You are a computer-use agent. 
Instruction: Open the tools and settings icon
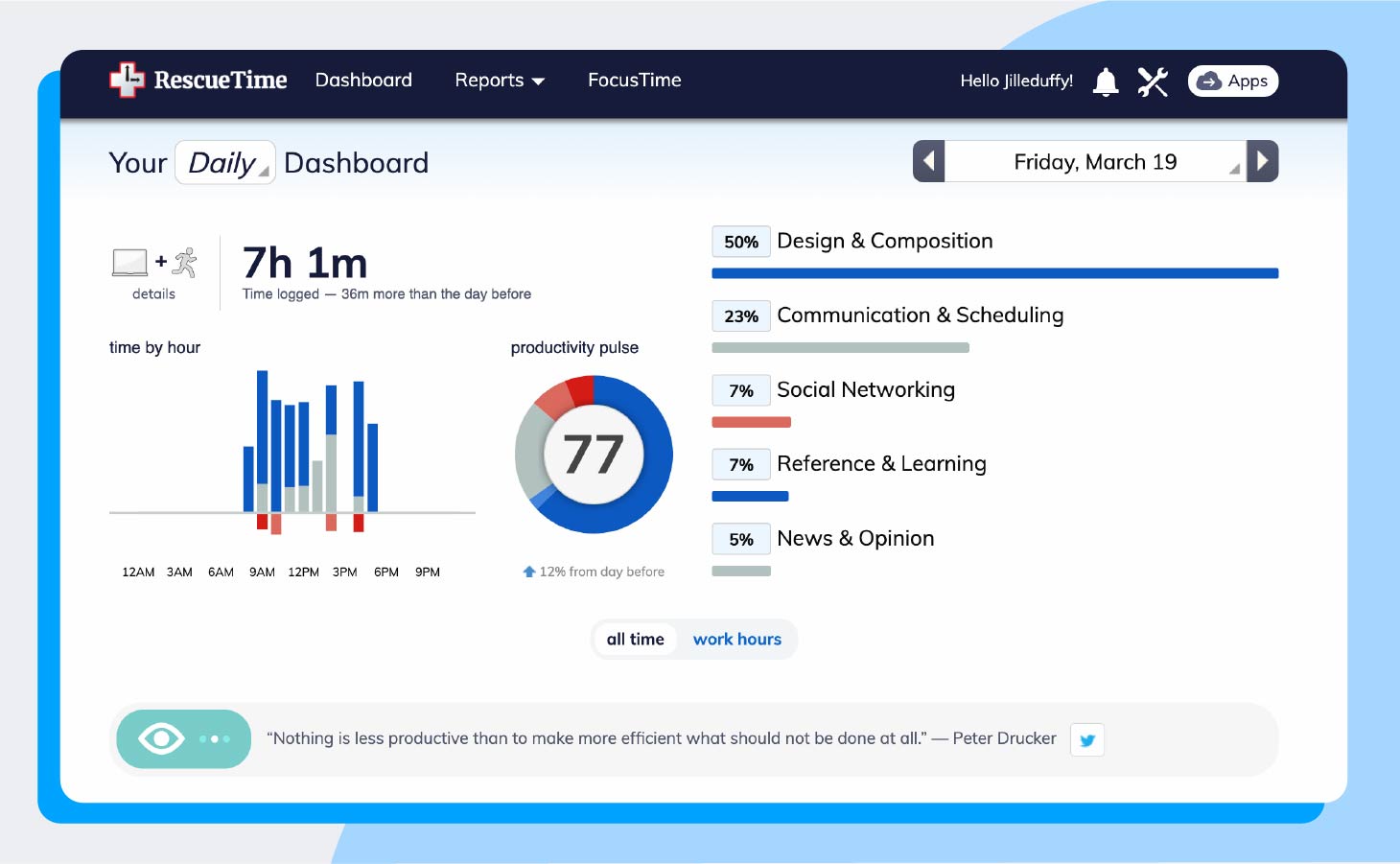pos(1153,82)
